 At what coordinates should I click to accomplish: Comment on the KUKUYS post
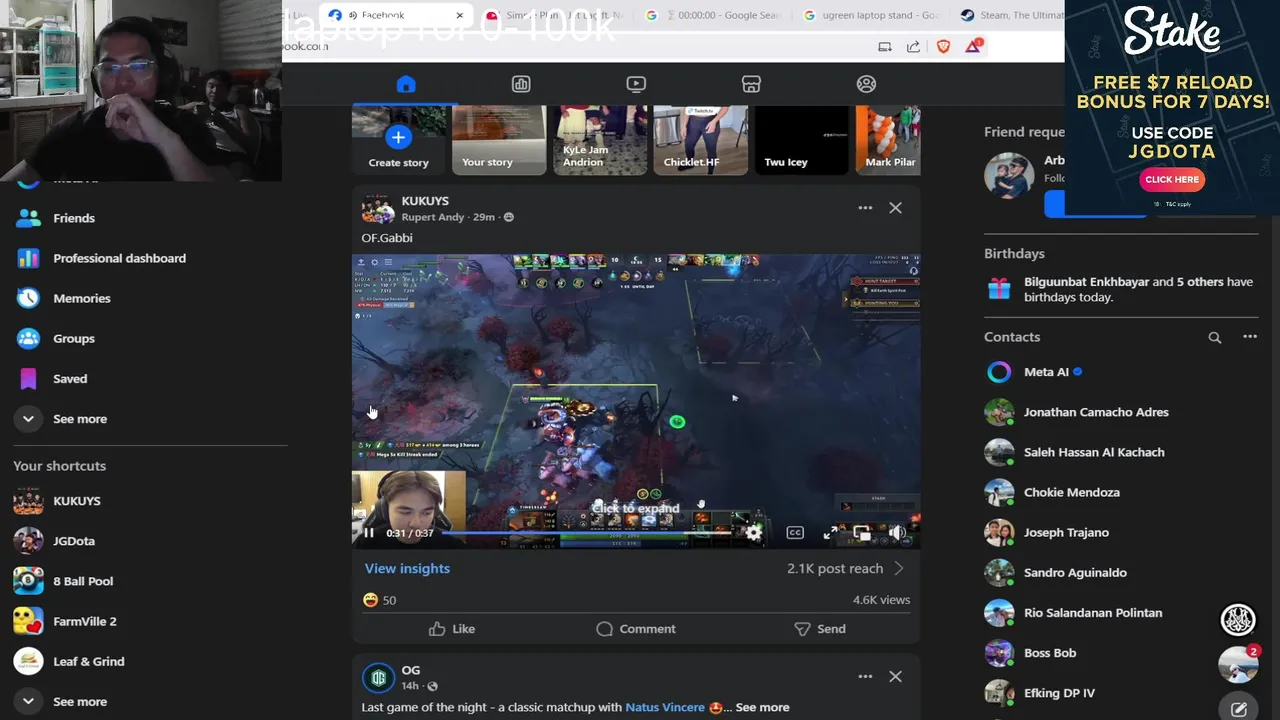[x=636, y=629]
